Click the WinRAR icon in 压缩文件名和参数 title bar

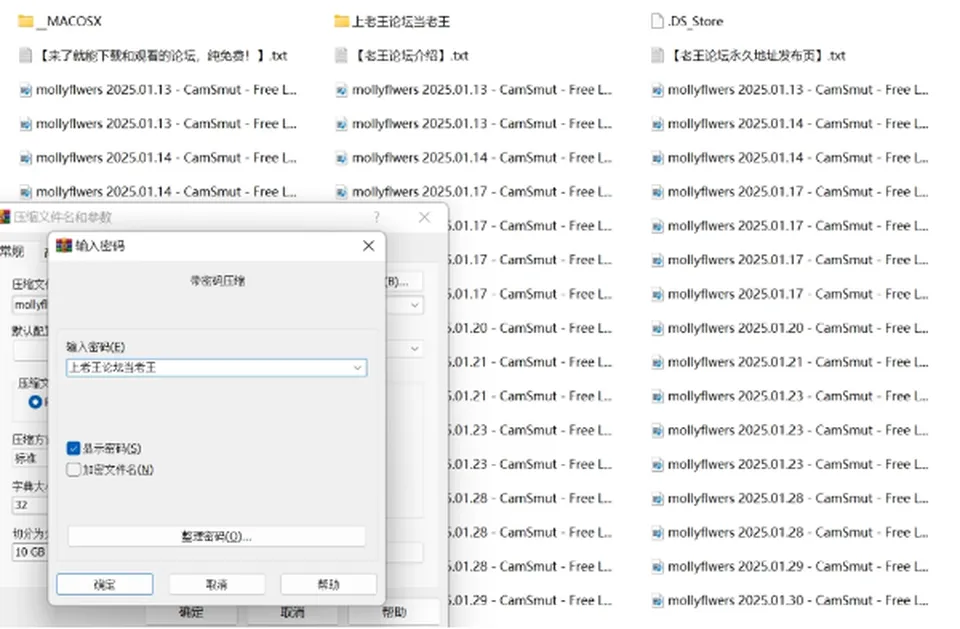5,217
